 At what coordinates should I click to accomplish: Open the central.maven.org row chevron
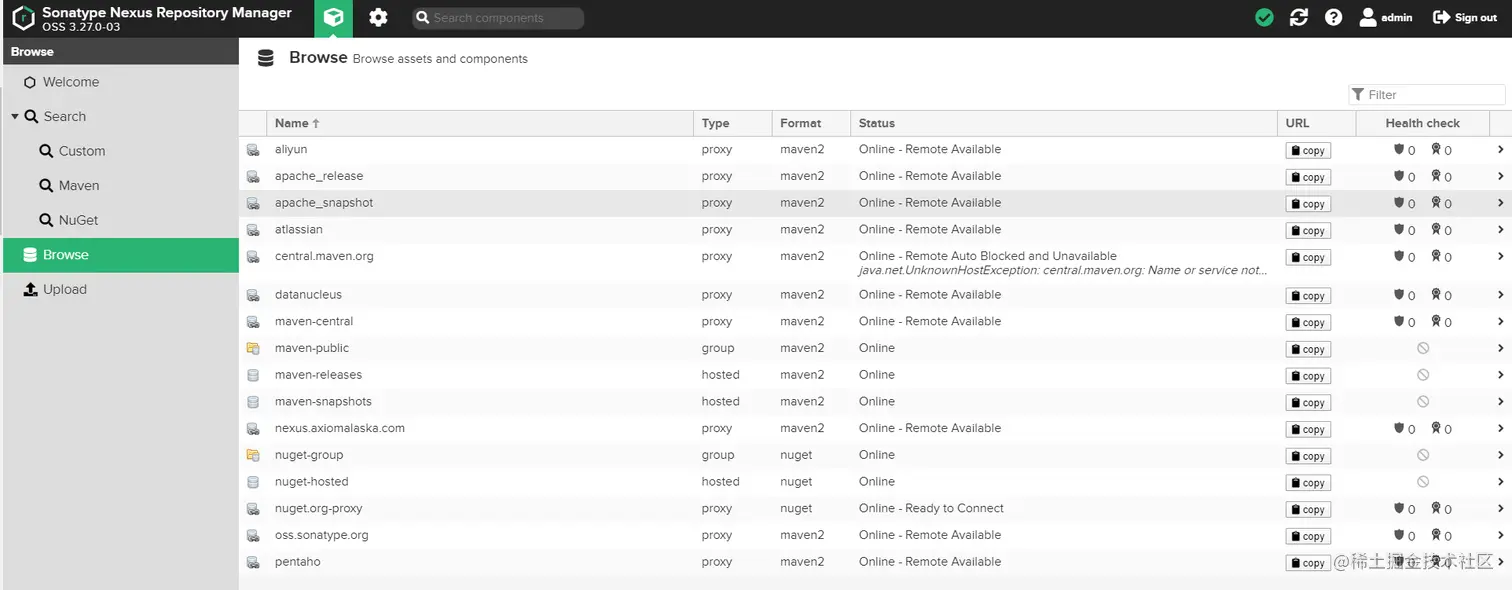coord(1500,257)
